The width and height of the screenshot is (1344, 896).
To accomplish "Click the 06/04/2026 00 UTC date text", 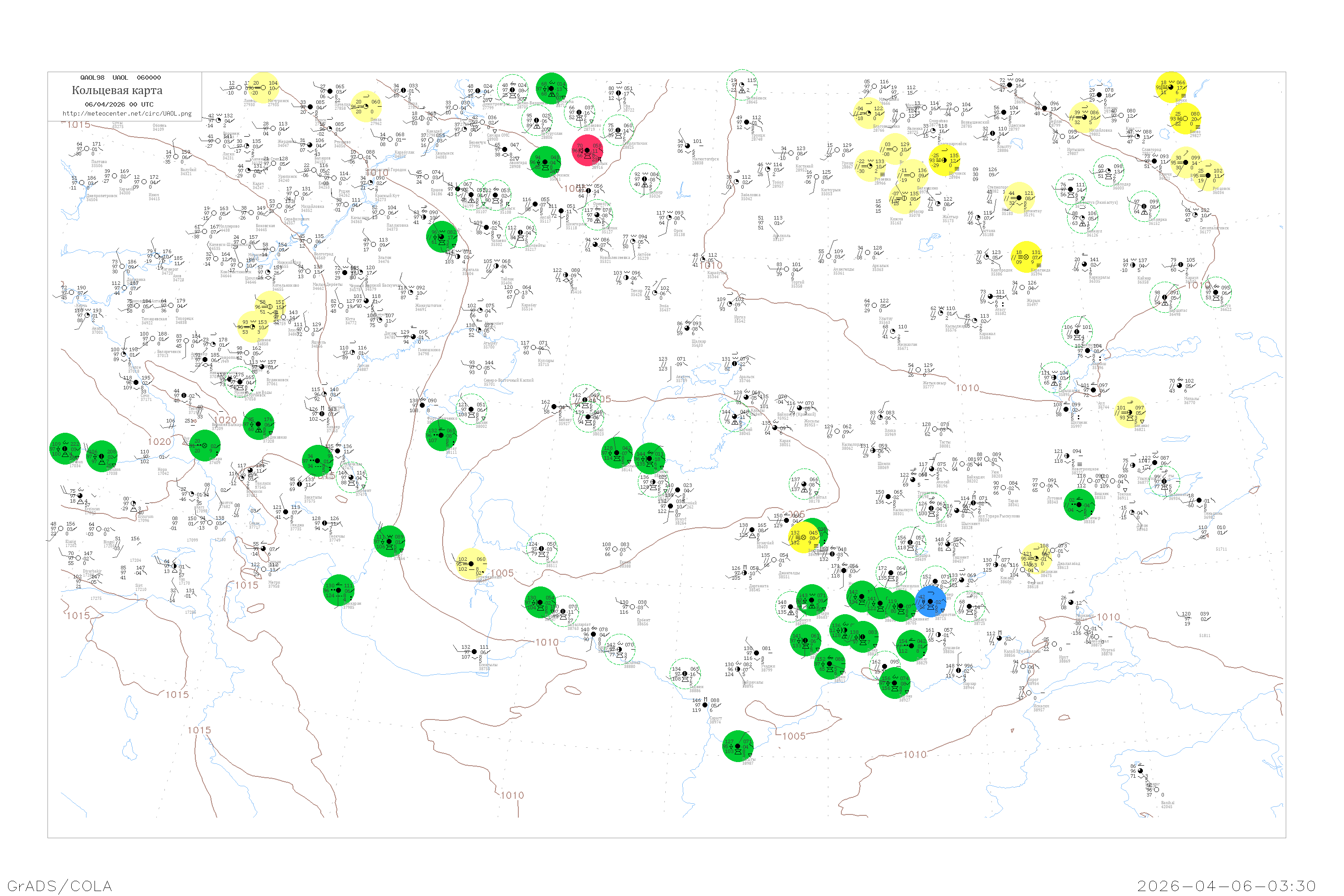I will (x=119, y=104).
